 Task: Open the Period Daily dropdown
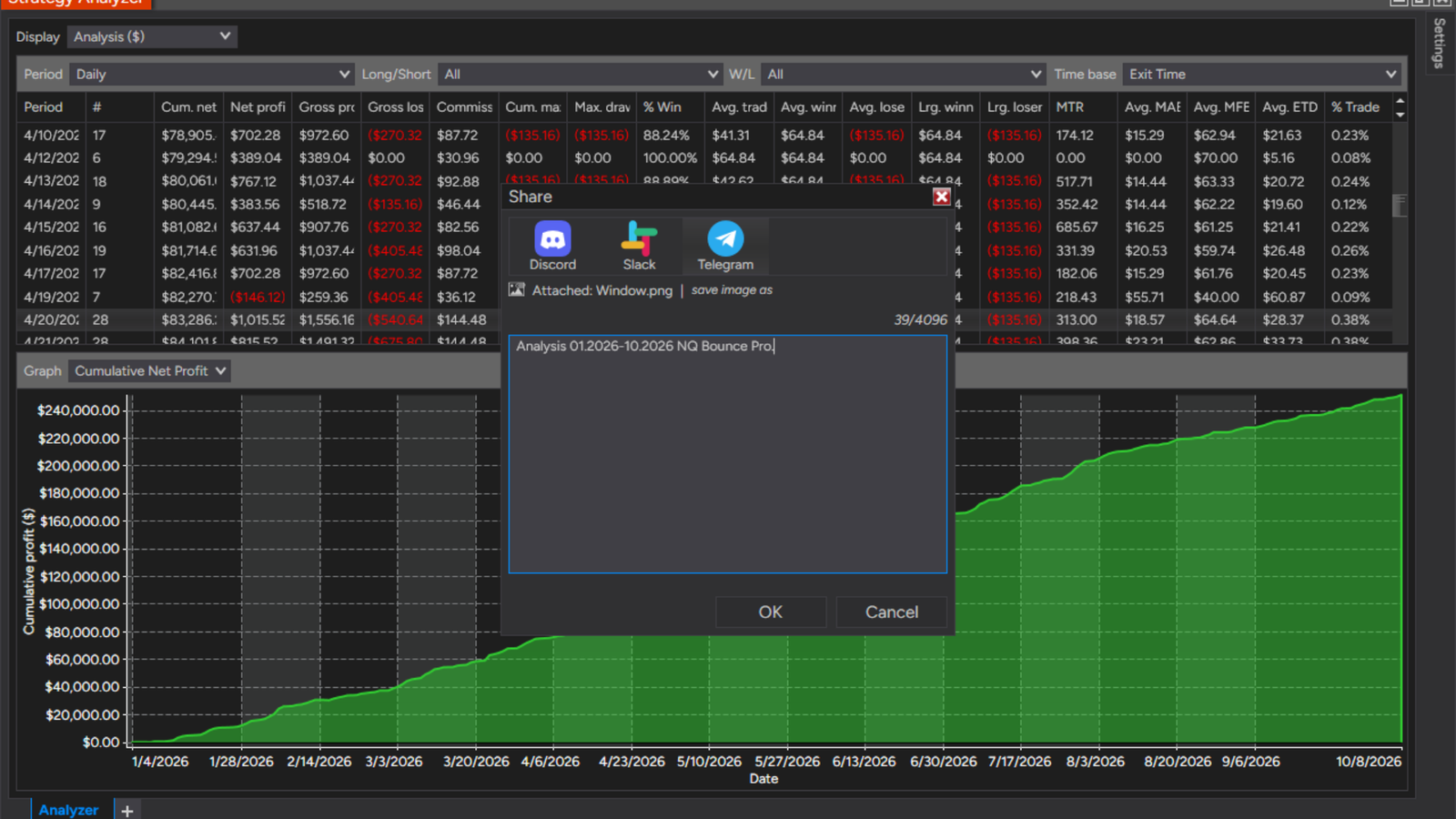(211, 74)
